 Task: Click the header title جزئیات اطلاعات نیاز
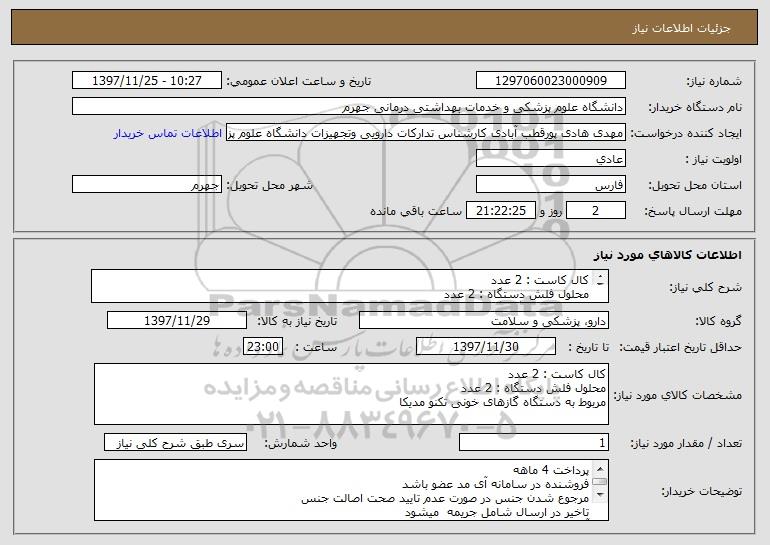click(x=682, y=28)
